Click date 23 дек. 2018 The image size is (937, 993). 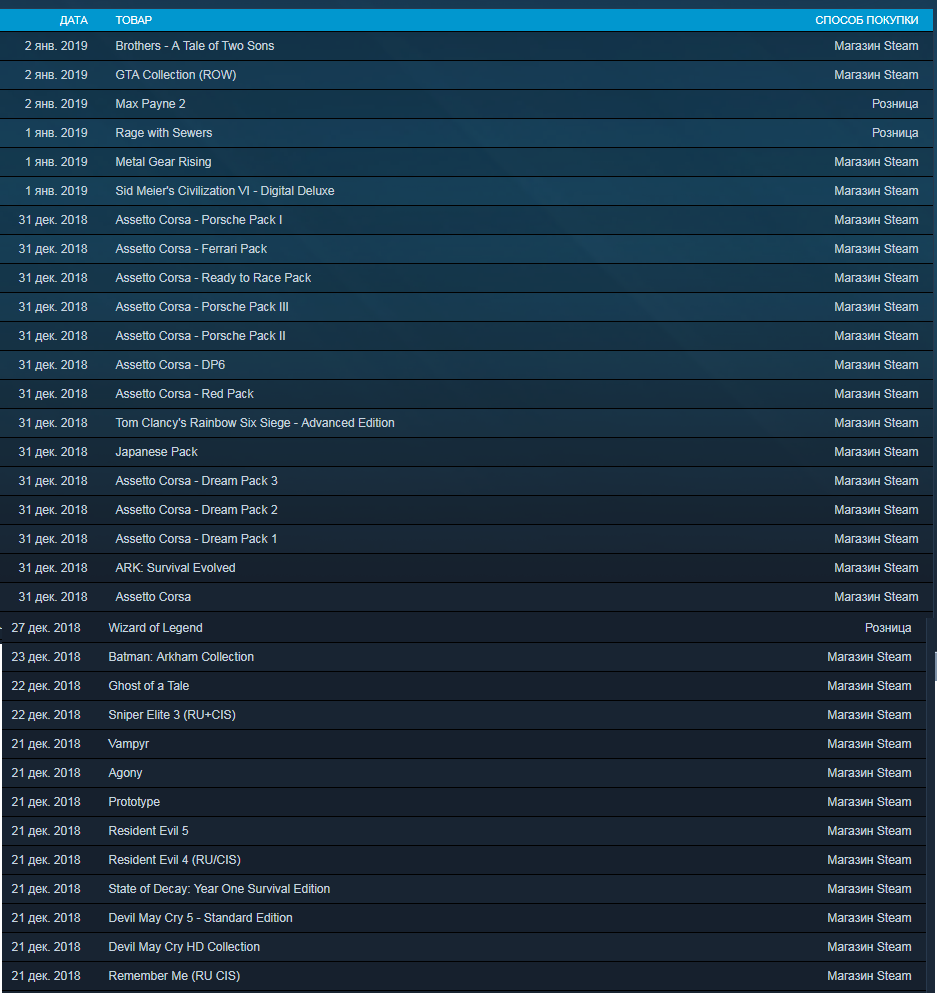tap(46, 657)
